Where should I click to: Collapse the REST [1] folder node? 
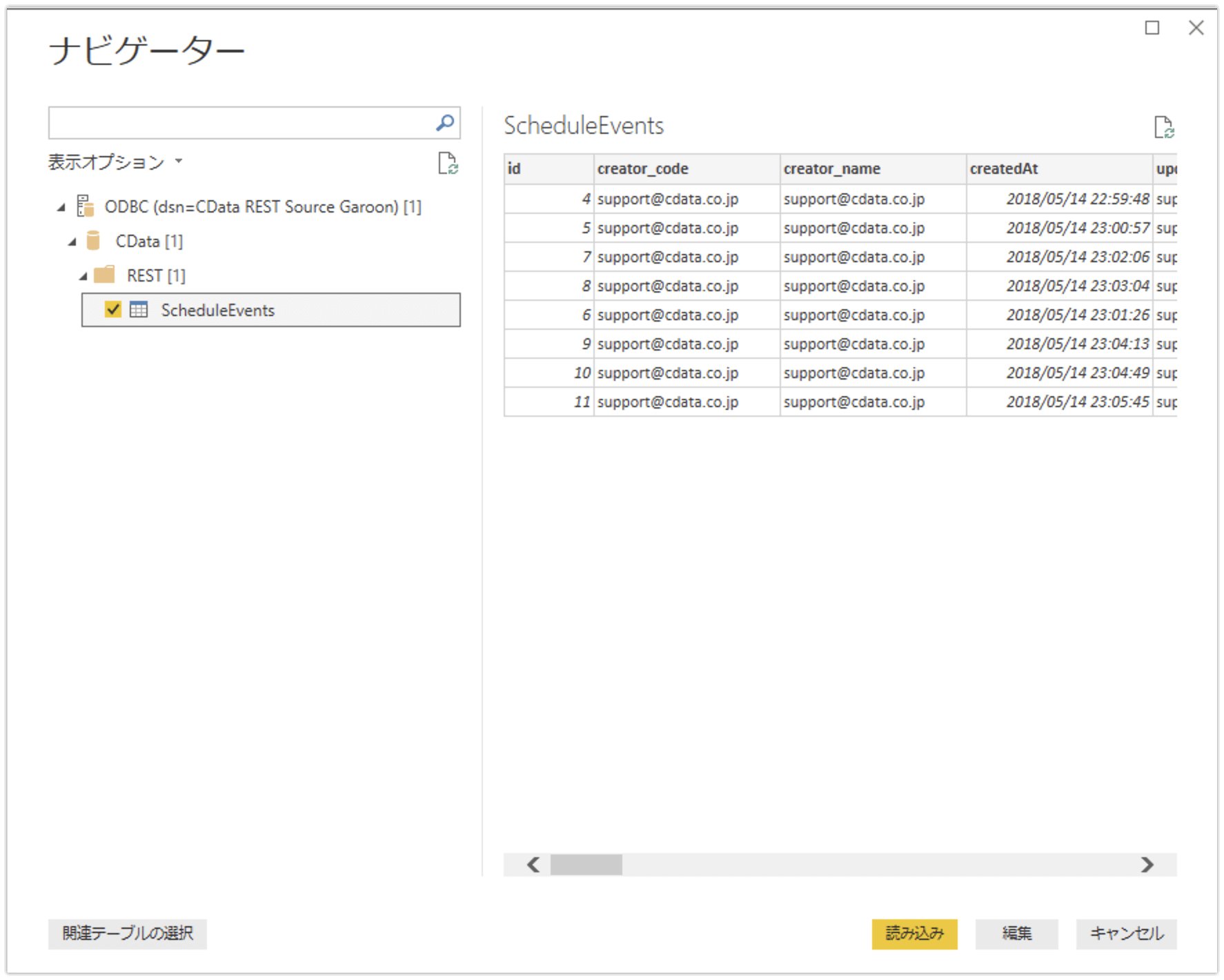(83, 276)
